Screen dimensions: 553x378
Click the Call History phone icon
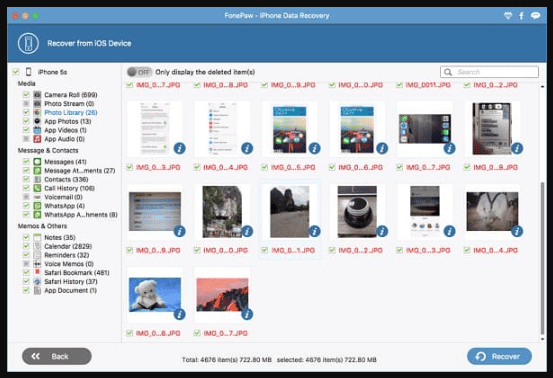[x=37, y=188]
